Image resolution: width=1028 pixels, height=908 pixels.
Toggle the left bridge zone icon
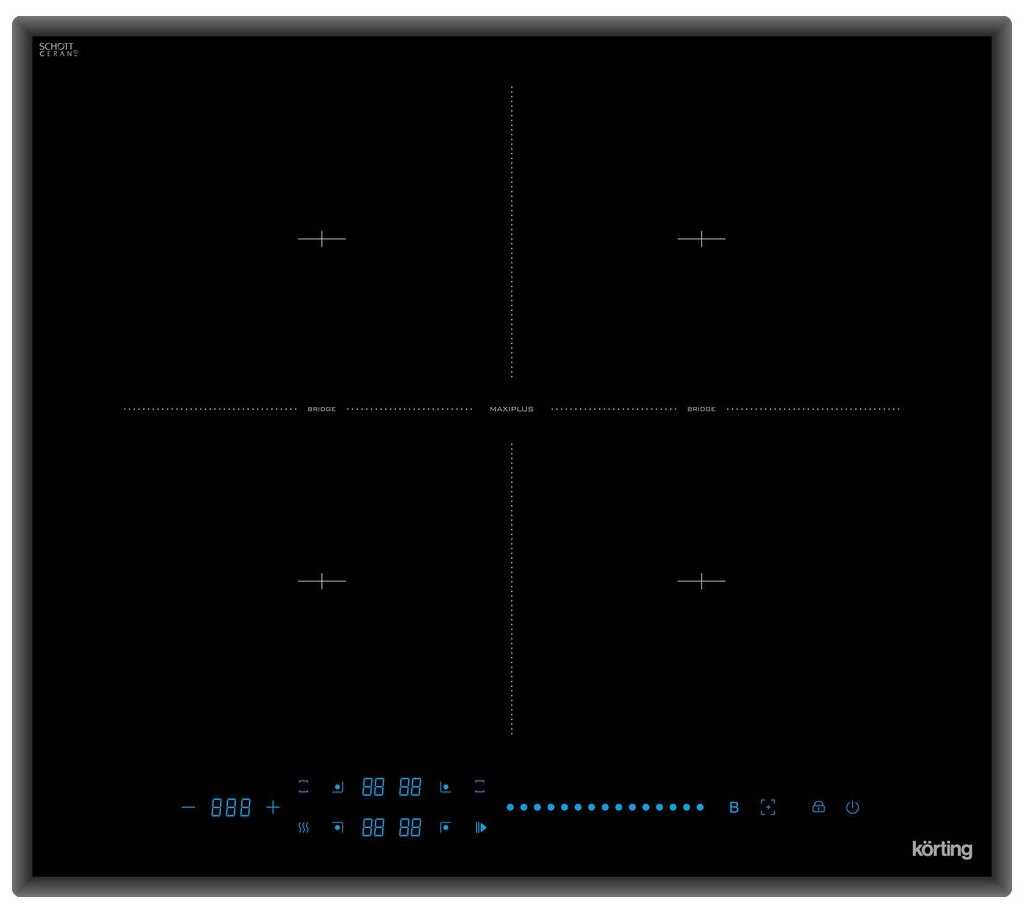point(304,787)
